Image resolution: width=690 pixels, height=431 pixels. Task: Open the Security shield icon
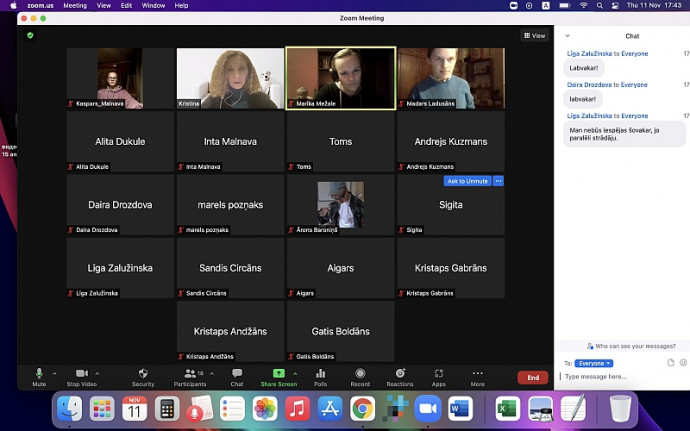(143, 373)
